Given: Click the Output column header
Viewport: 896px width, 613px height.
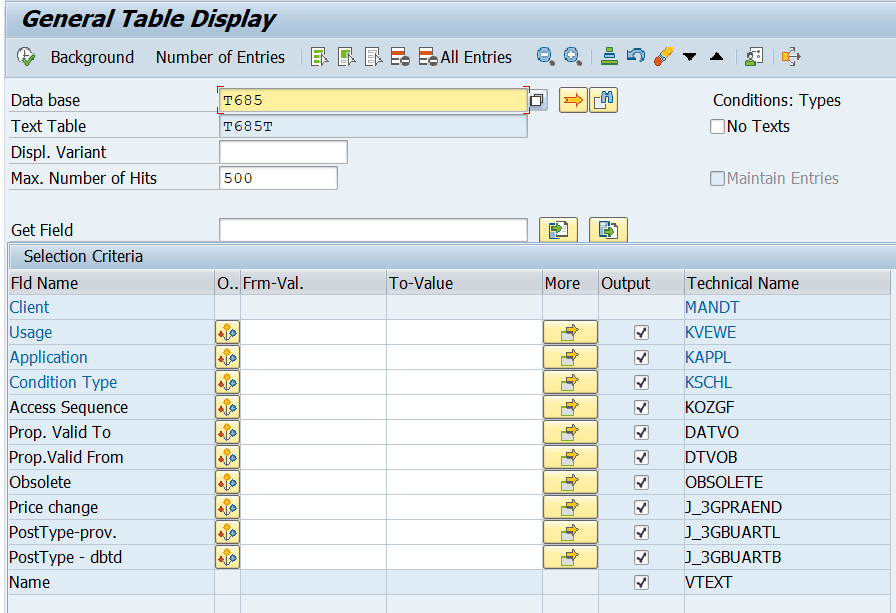Looking at the screenshot, I should pos(641,283).
